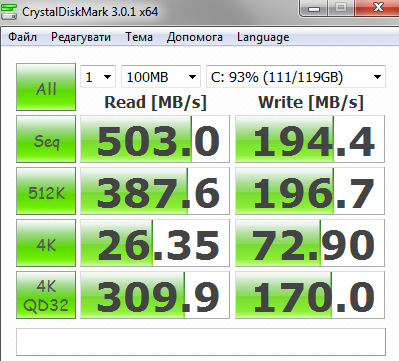The image size is (399, 361).
Task: Click the CrystalDiskMark title bar icon
Action: pos(9,11)
